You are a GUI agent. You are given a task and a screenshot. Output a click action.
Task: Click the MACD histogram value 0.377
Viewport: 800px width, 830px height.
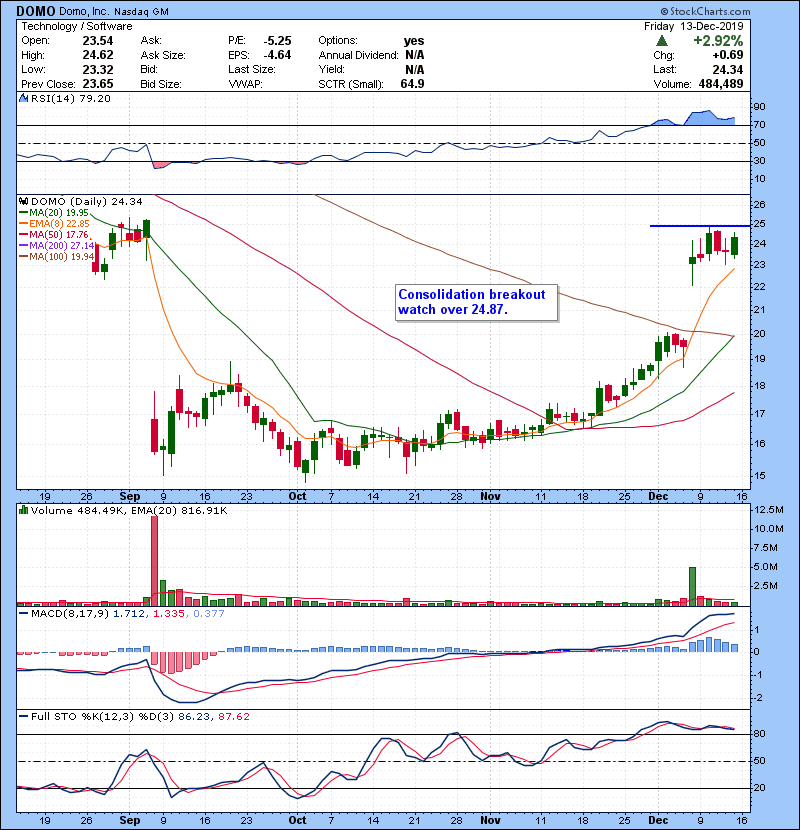tap(209, 614)
